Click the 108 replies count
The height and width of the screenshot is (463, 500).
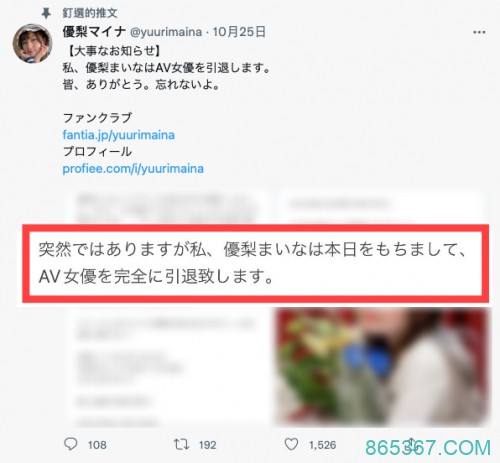pyautogui.click(x=97, y=445)
